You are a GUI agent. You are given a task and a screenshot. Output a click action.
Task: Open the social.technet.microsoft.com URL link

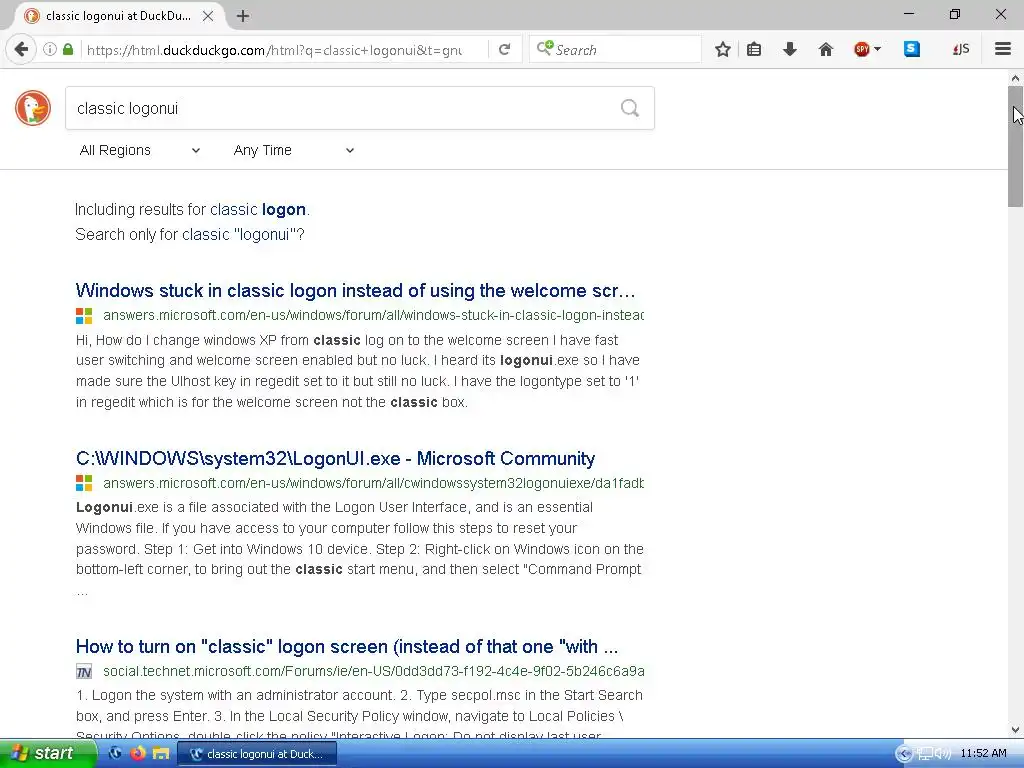(x=374, y=671)
